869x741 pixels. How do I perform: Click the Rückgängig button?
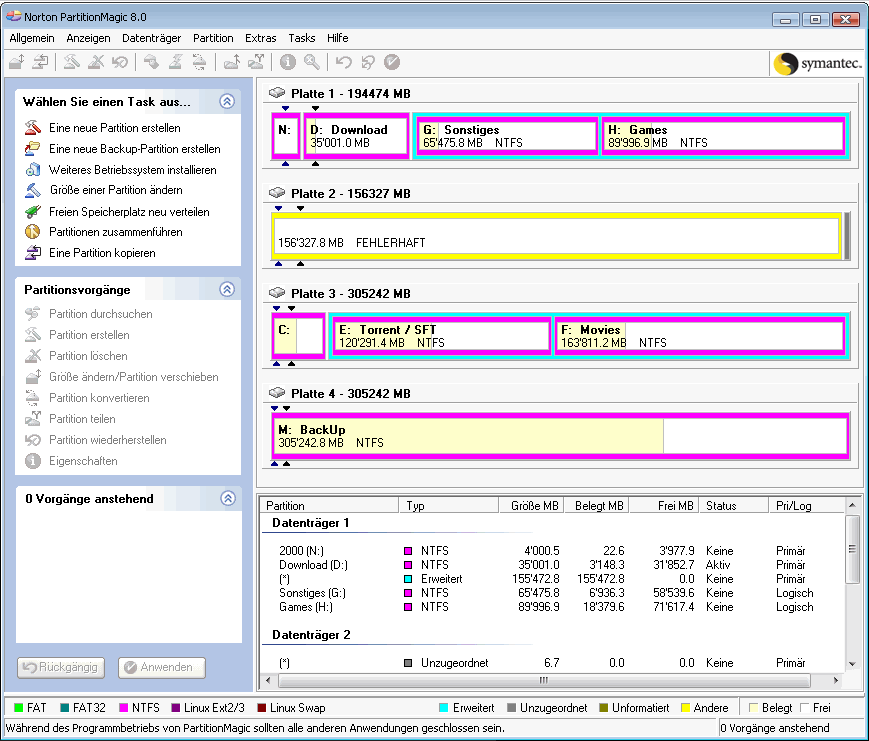[x=60, y=667]
